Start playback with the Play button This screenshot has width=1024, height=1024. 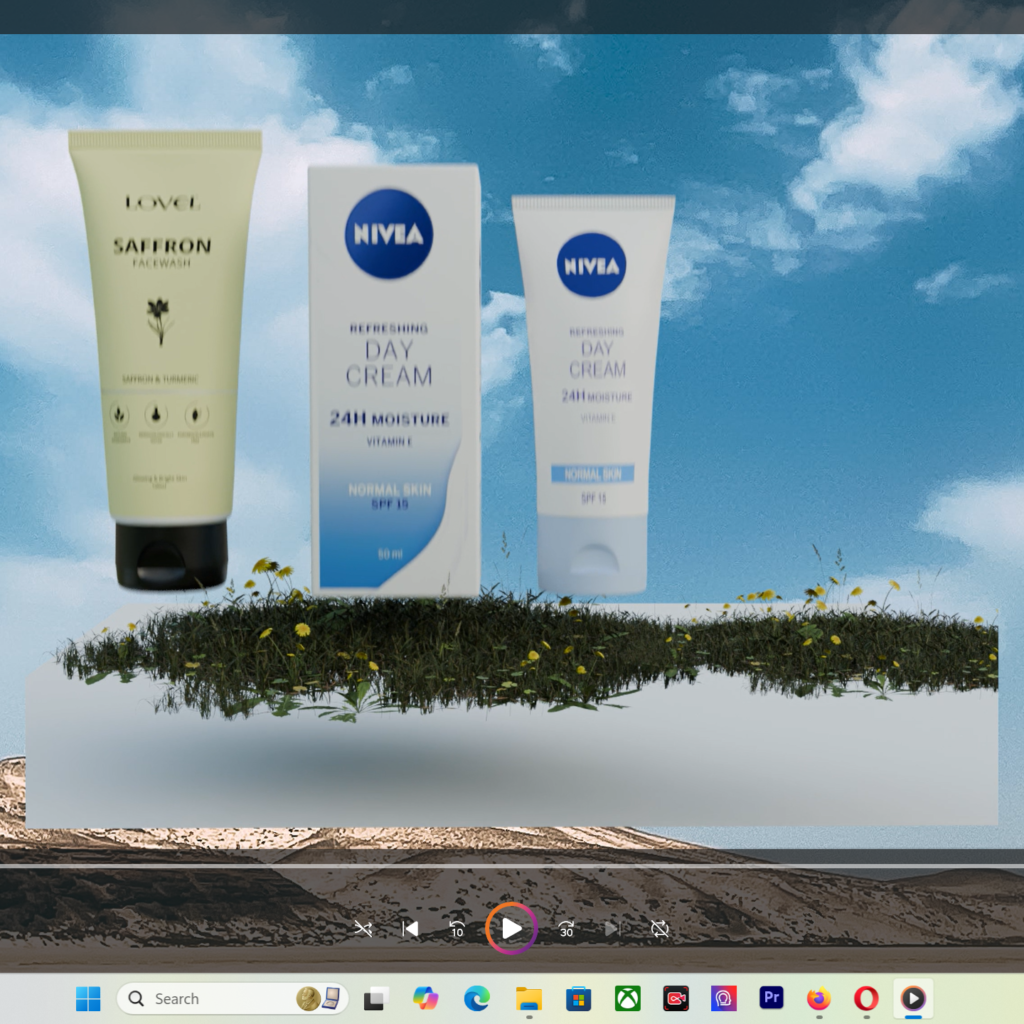tap(511, 928)
